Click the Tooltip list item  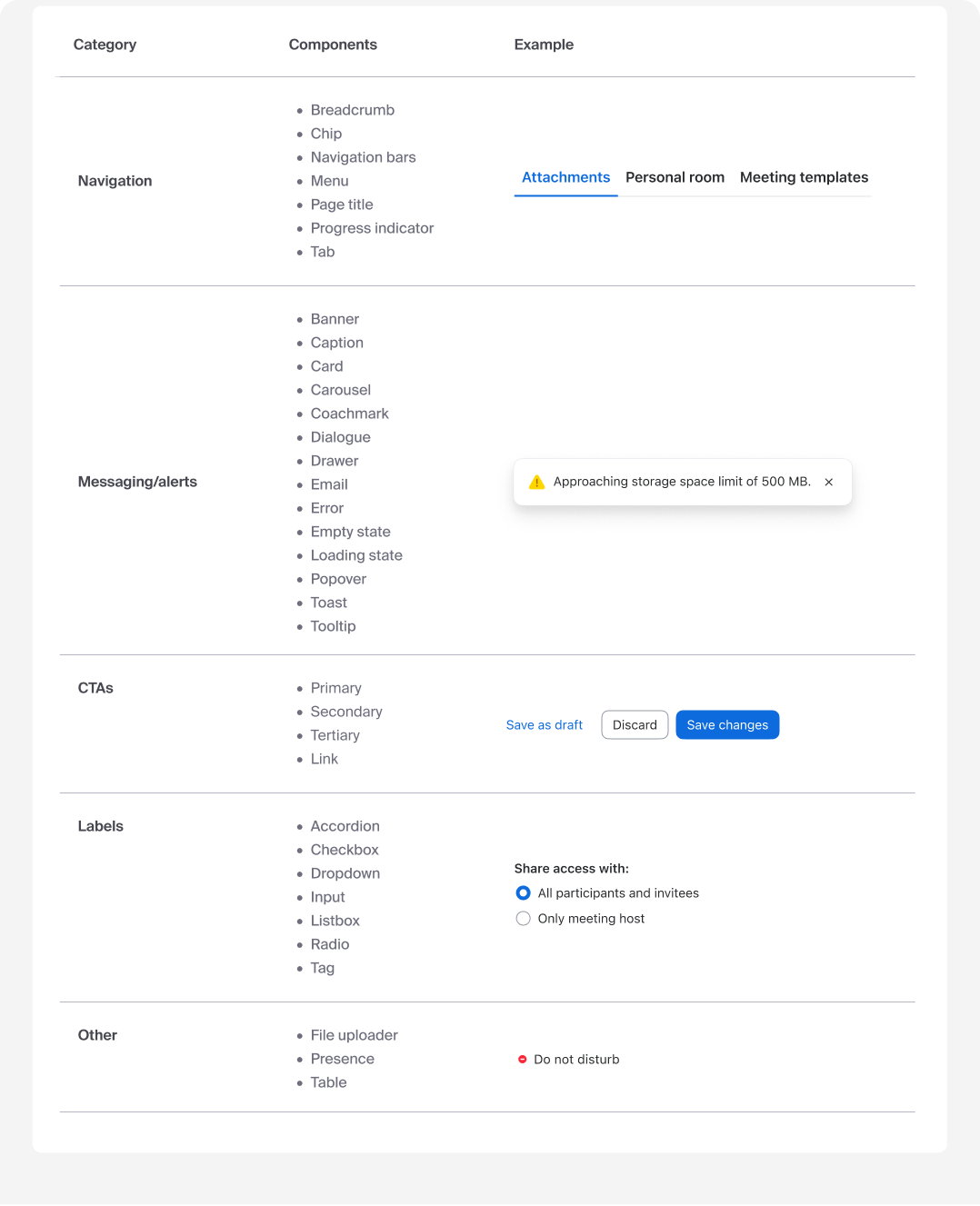[333, 626]
